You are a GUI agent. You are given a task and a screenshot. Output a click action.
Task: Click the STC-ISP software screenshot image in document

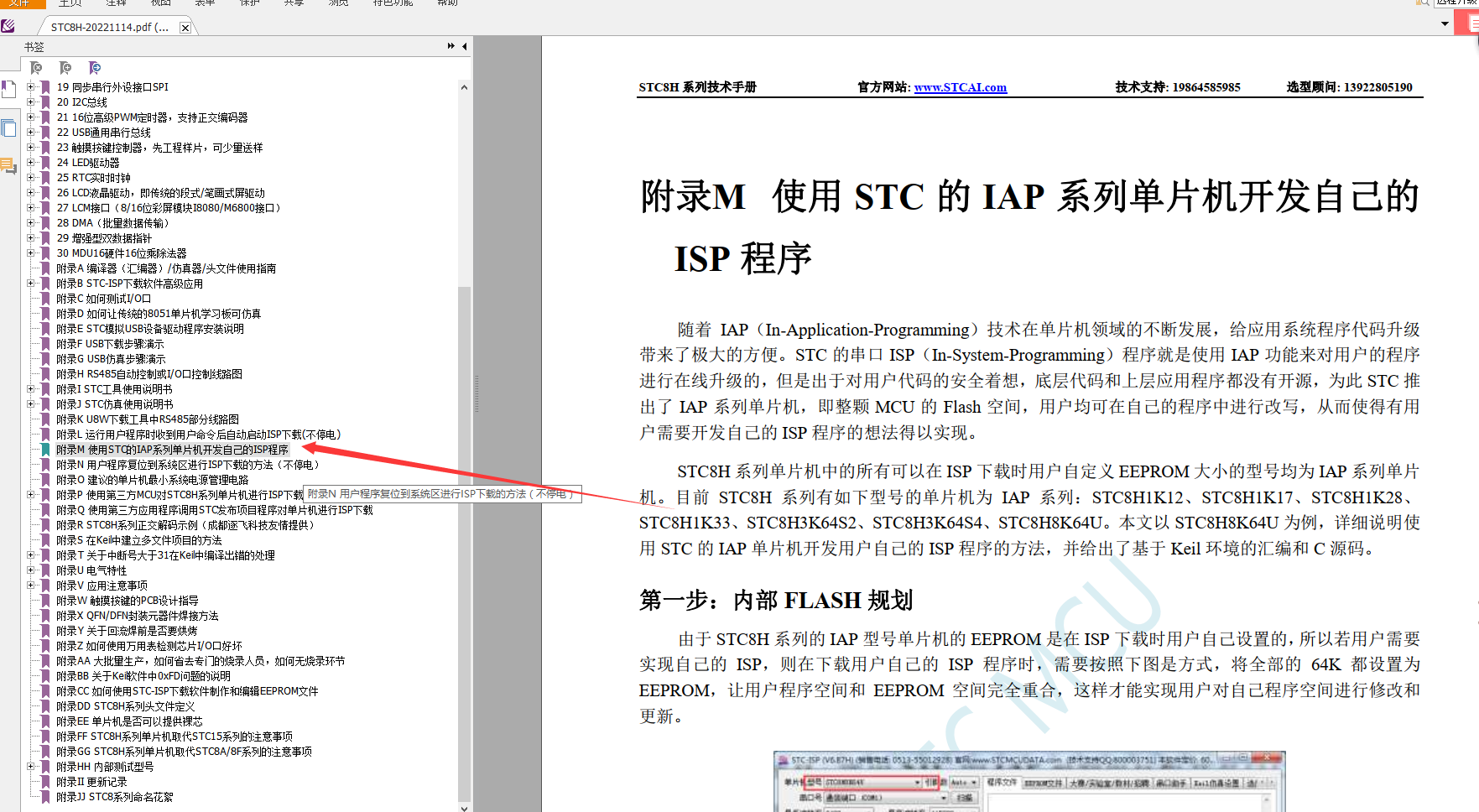[x=1029, y=781]
